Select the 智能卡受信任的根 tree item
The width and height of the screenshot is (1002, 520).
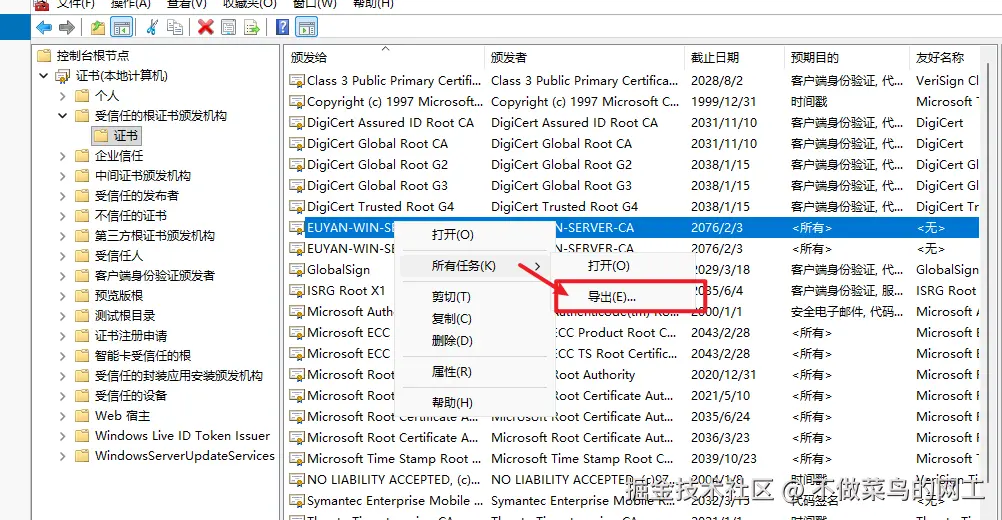coord(143,356)
